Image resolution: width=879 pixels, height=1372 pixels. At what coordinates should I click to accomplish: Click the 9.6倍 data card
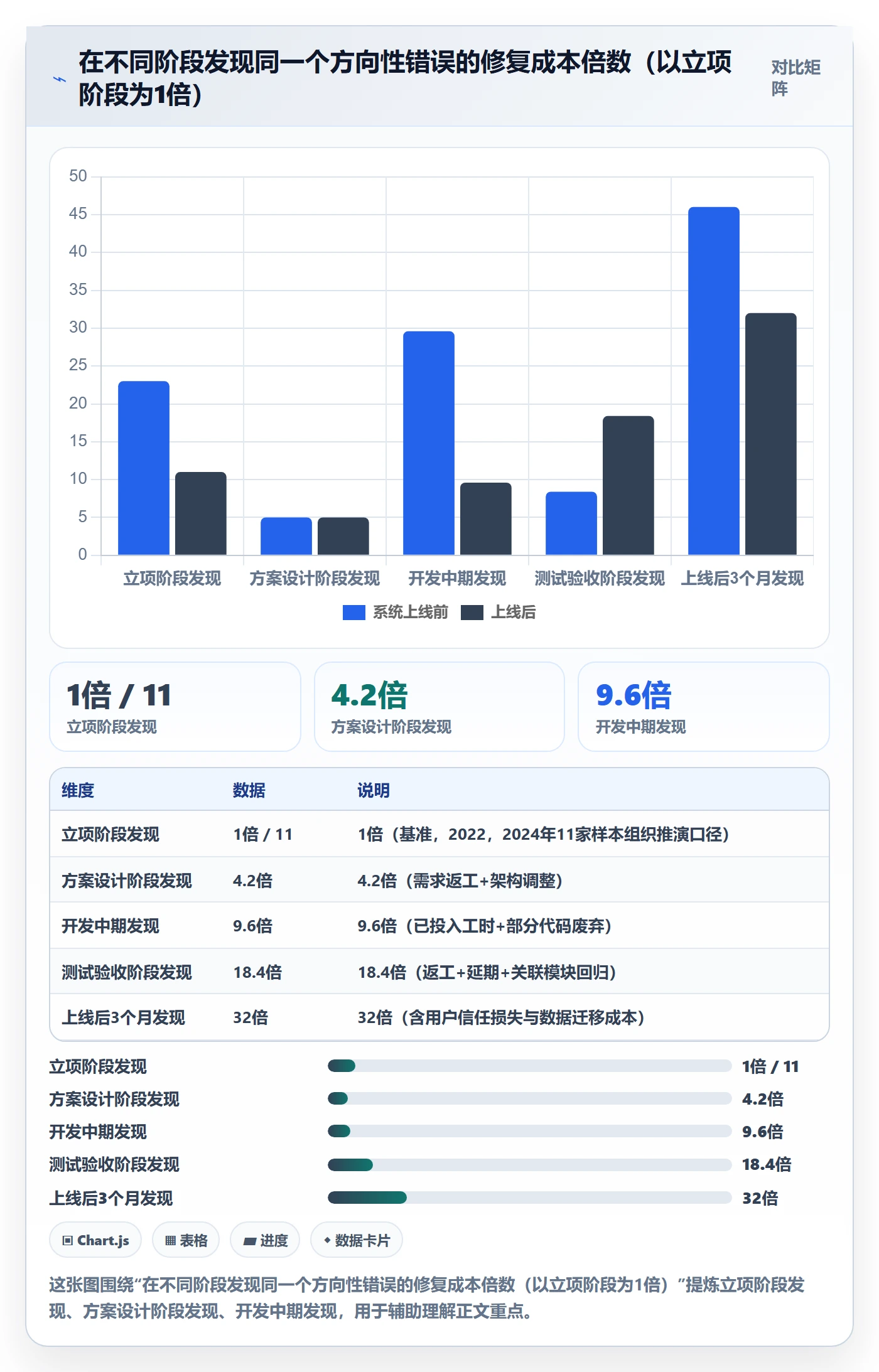[704, 707]
